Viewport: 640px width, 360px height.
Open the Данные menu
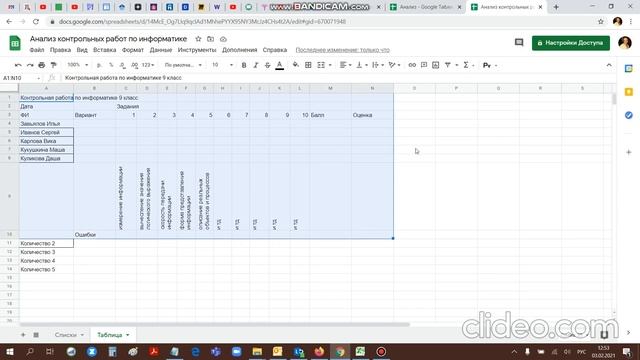click(161, 50)
